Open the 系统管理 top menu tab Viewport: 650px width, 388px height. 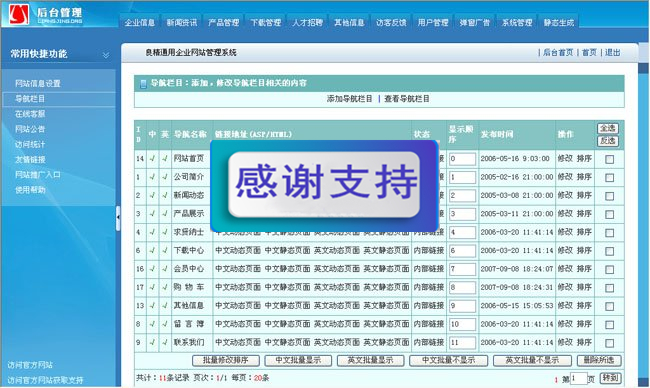(517, 22)
